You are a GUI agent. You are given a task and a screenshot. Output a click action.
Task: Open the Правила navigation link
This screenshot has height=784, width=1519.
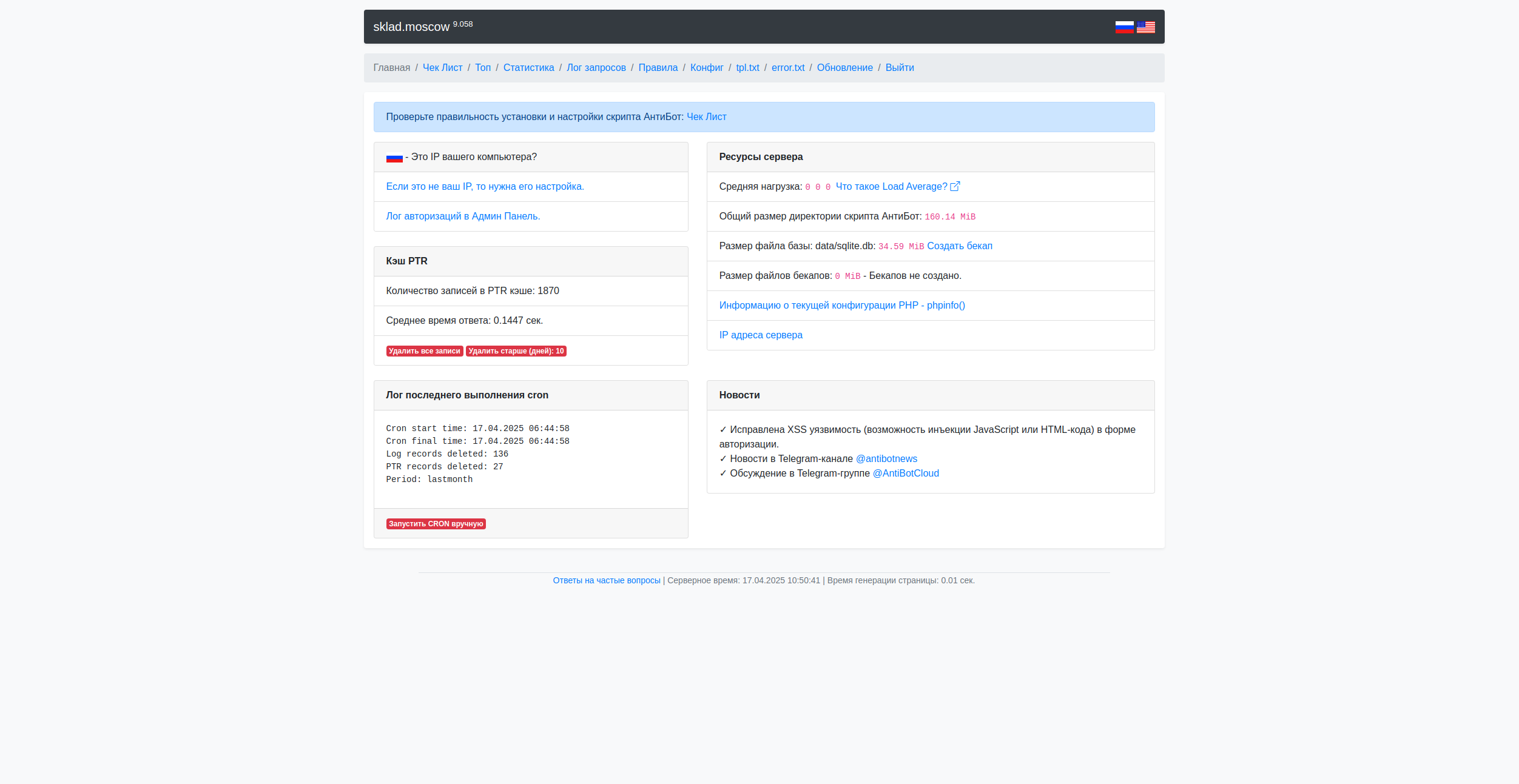pos(658,68)
